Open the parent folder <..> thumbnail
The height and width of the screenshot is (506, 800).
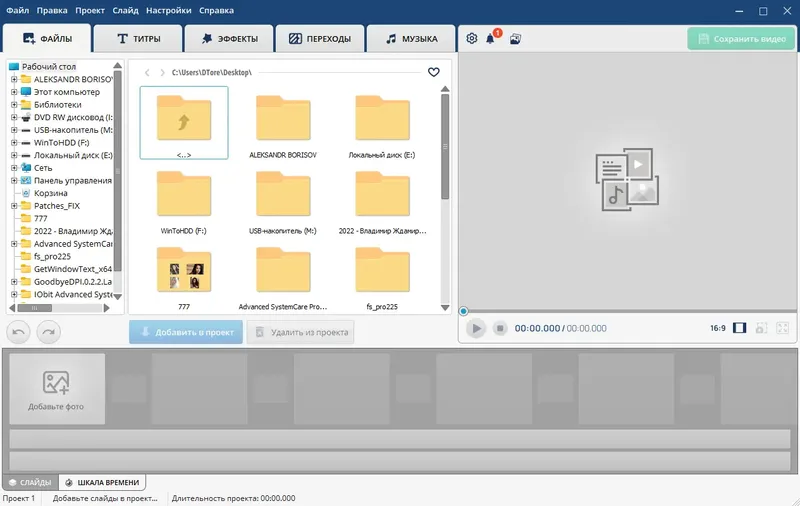[184, 123]
